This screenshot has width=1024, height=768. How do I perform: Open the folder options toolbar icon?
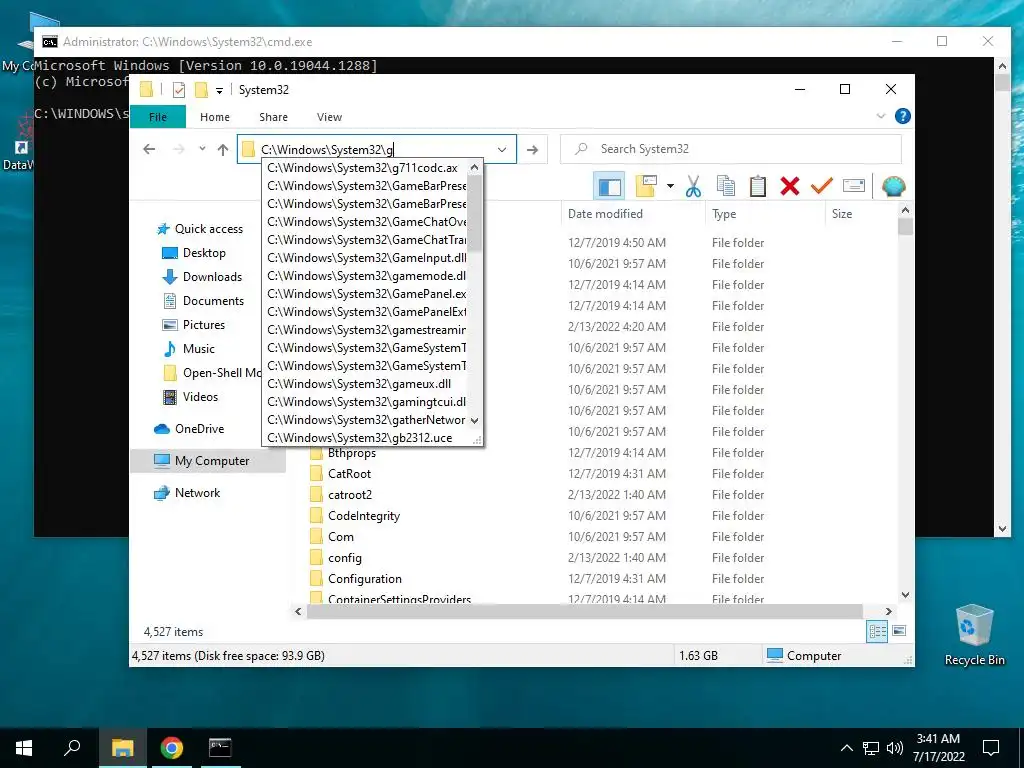click(x=645, y=187)
